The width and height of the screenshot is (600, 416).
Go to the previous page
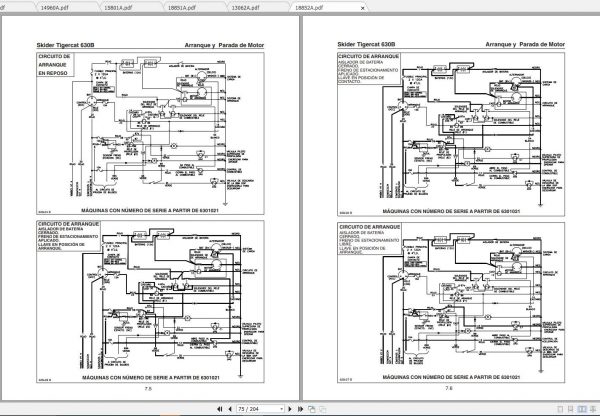230,409
